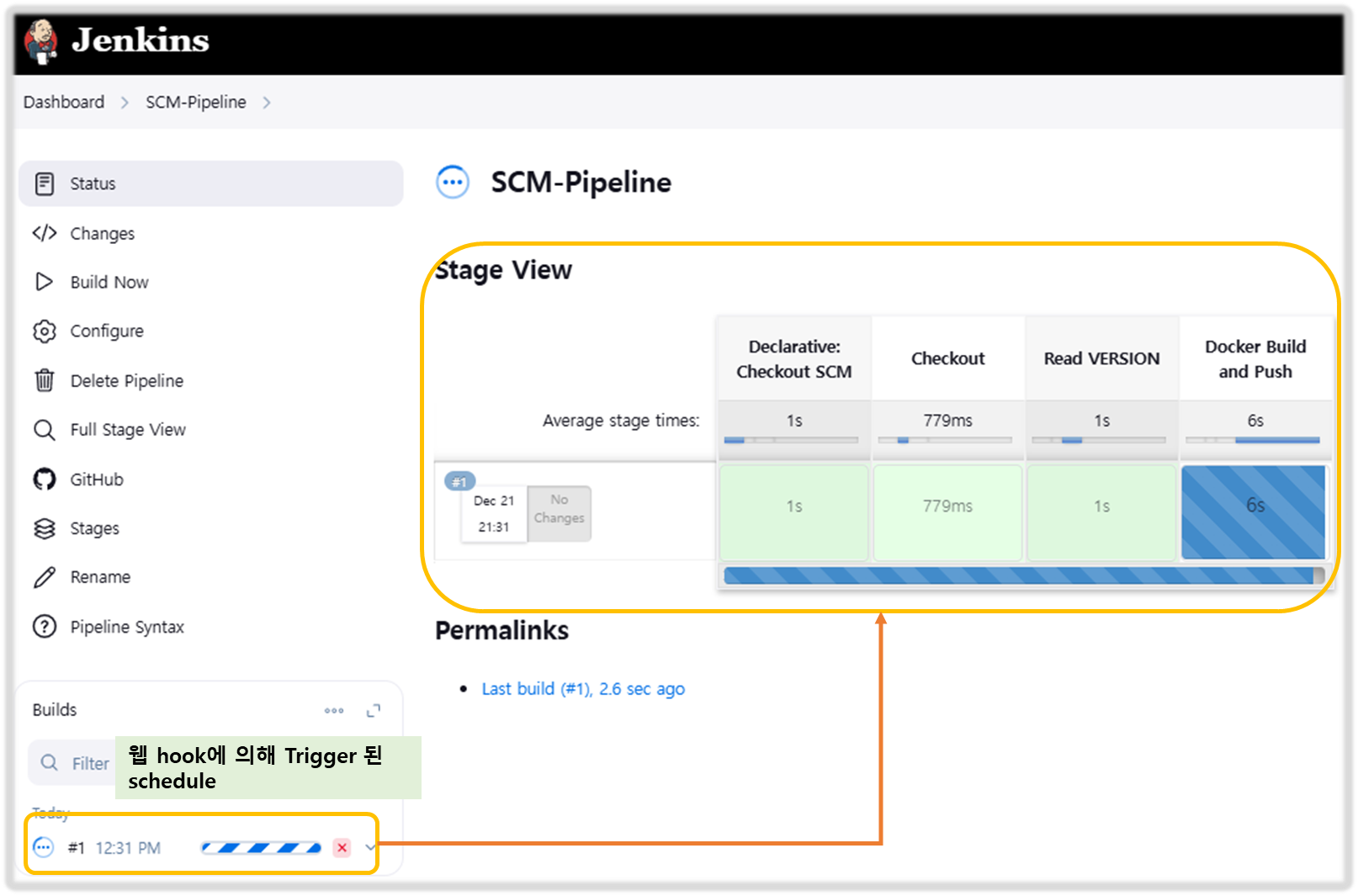This screenshot has height=896, width=1358.
Task: Select Docker Build and Push stage header
Action: 1255,359
